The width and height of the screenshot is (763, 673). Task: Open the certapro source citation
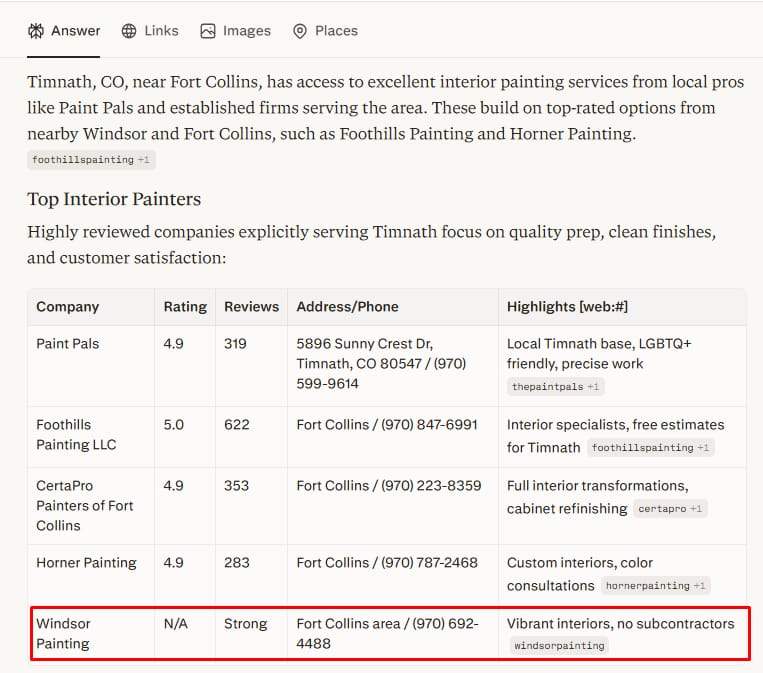pos(670,509)
